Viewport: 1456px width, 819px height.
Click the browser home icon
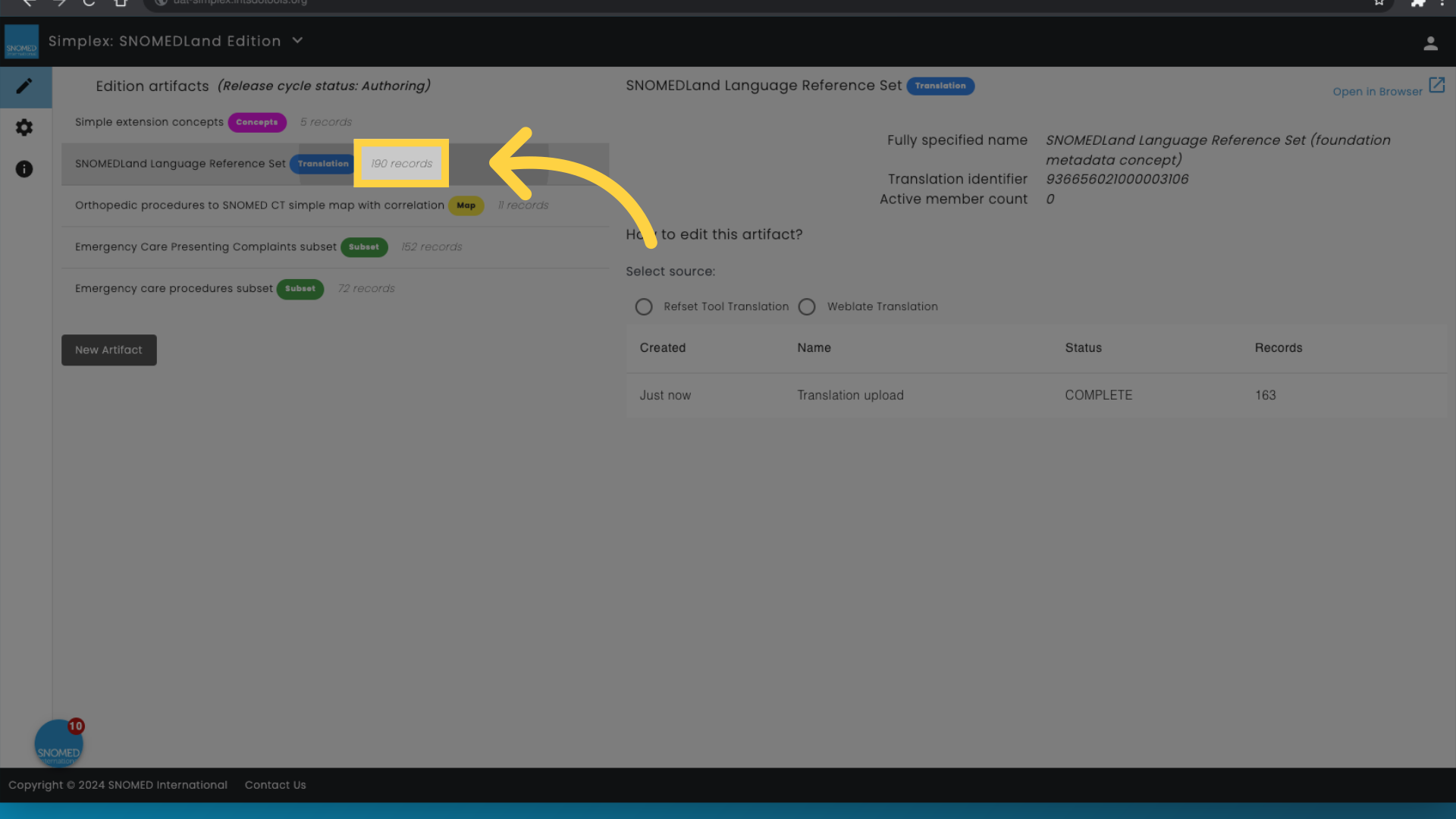121,3
